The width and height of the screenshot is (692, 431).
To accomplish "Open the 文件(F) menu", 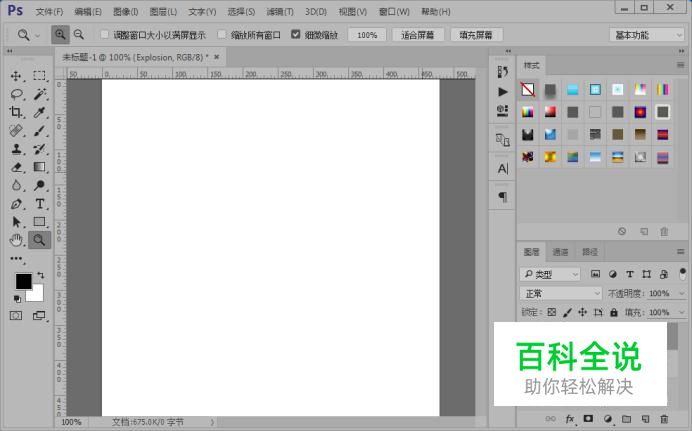I will coord(49,12).
